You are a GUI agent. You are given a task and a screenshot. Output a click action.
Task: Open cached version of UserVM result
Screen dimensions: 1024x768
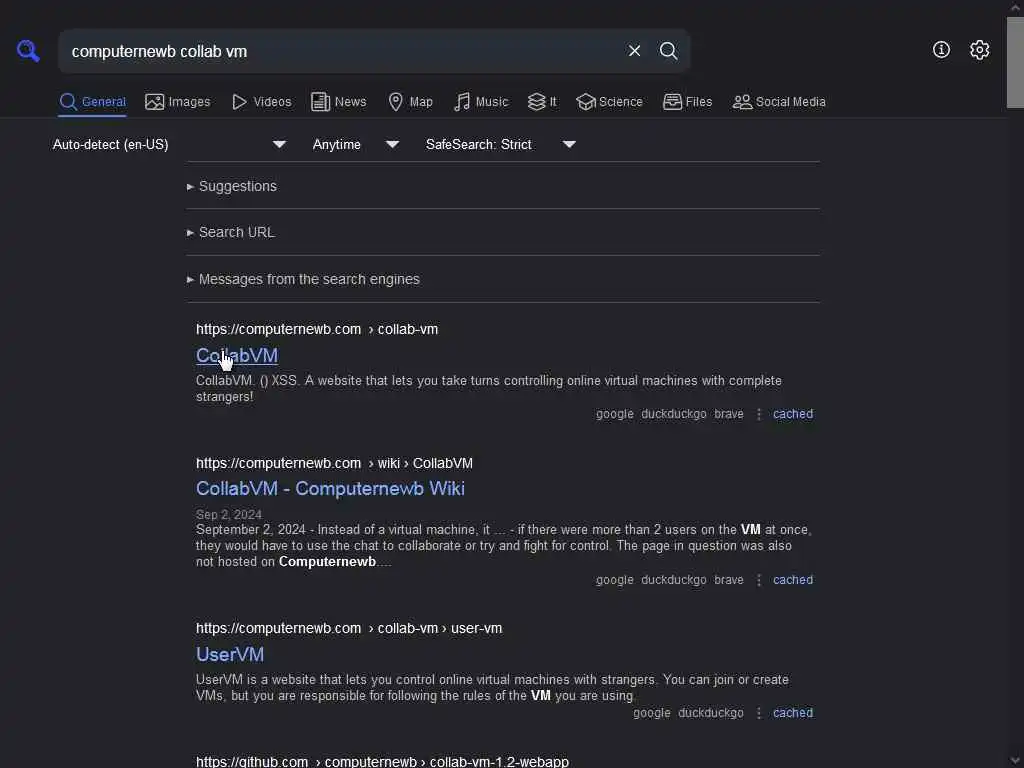click(x=793, y=713)
